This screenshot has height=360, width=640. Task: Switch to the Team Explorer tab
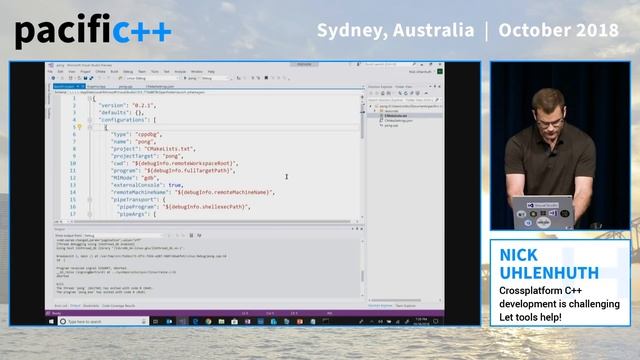coord(406,306)
